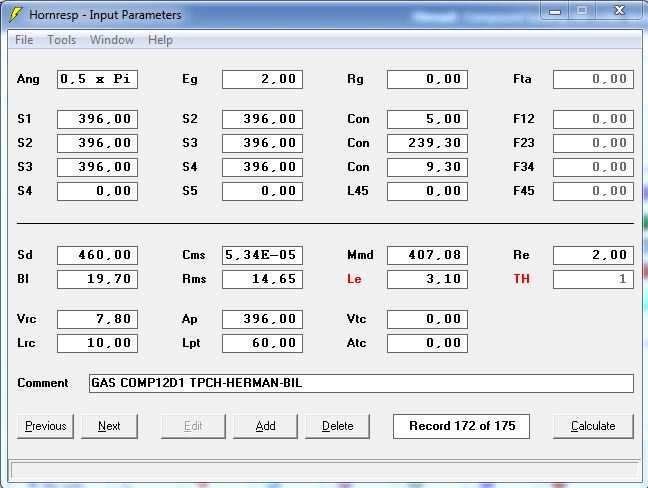
Task: Click the Delete record button
Action: click(338, 426)
